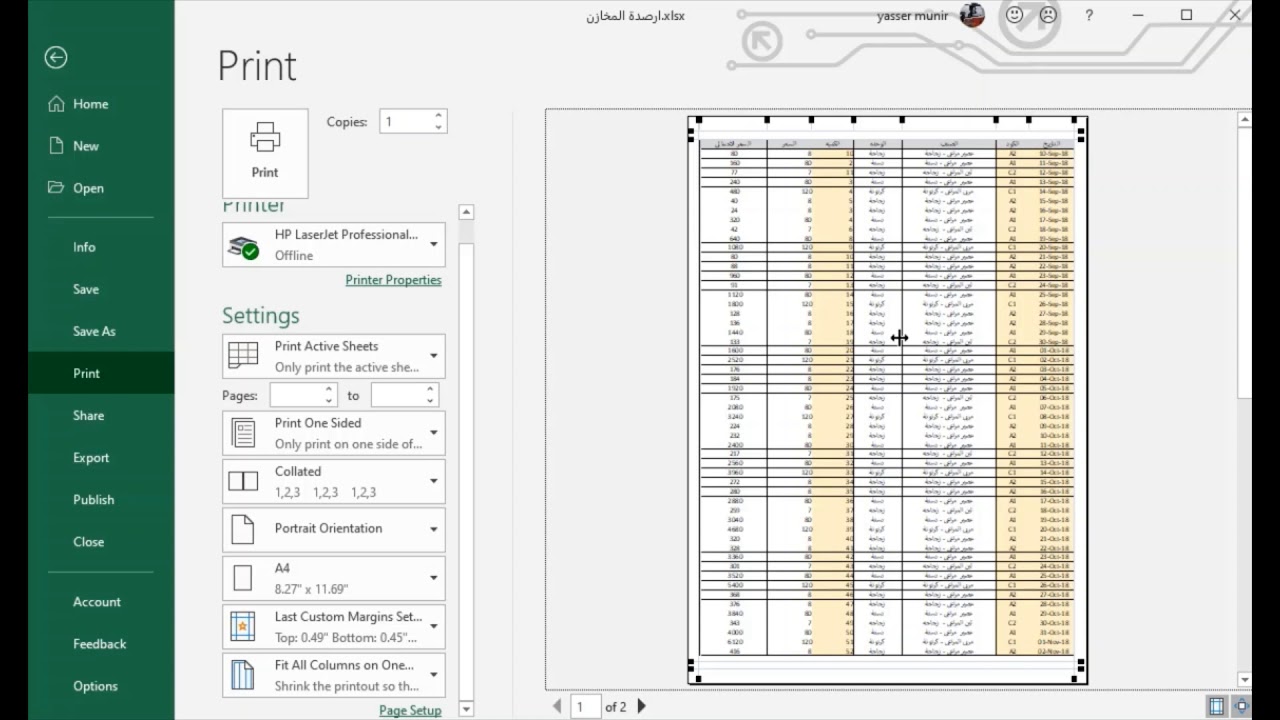Open the Fit All Columns scaling dropdown

click(334, 675)
